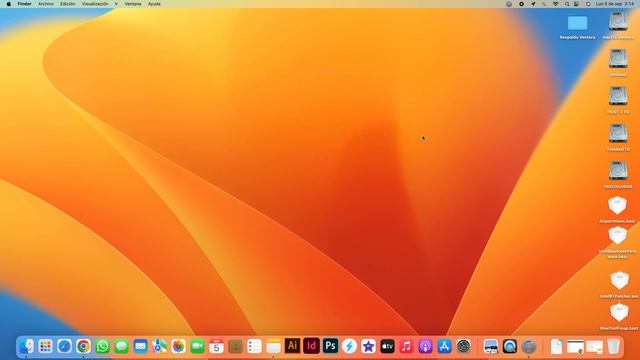Image resolution: width=640 pixels, height=360 pixels.
Task: Select the IntelBluetoothFirmware.kext file on desktop
Action: [x=618, y=243]
